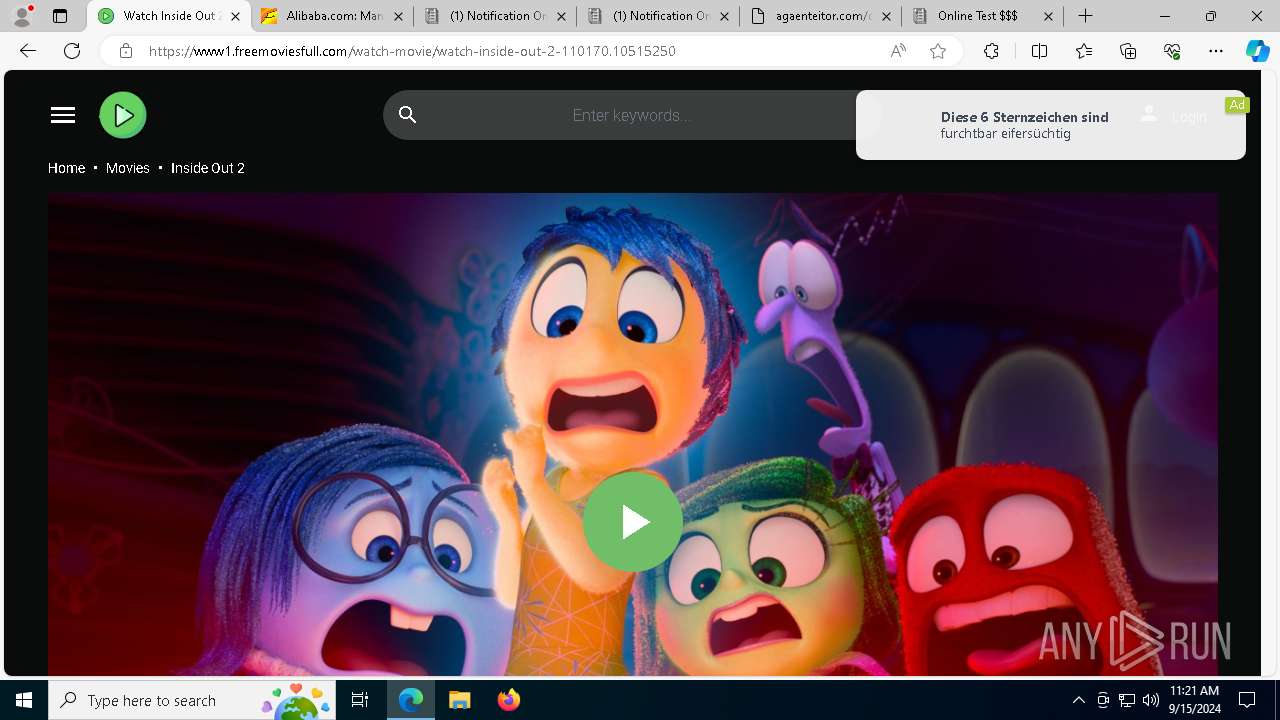Open Split screen view
The height and width of the screenshot is (720, 1280).
pyautogui.click(x=1039, y=51)
